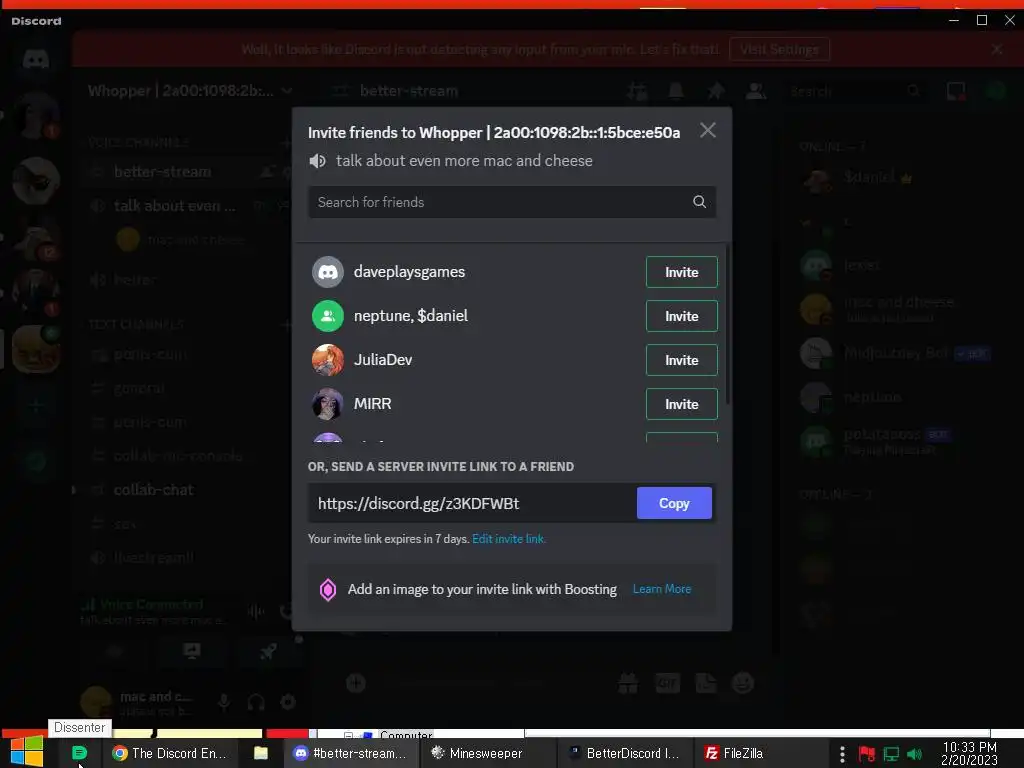Invite MIRR to the server

pos(681,404)
